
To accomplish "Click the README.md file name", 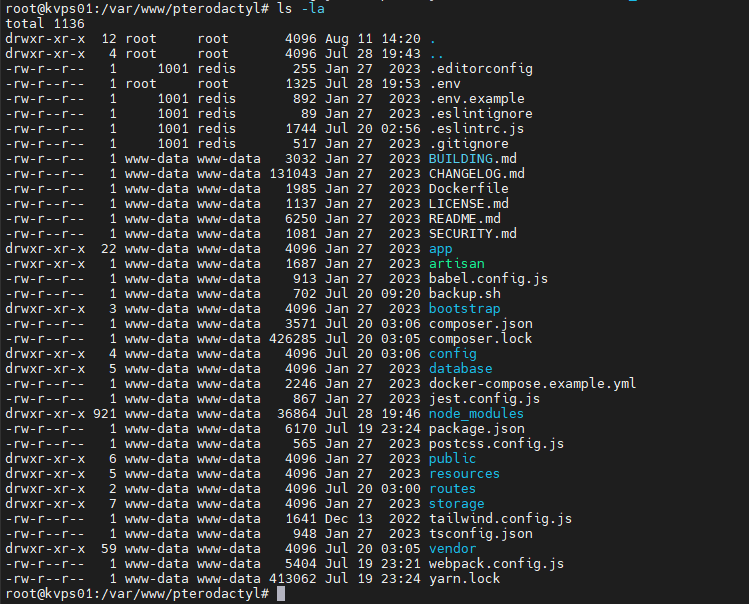I will [x=465, y=219].
